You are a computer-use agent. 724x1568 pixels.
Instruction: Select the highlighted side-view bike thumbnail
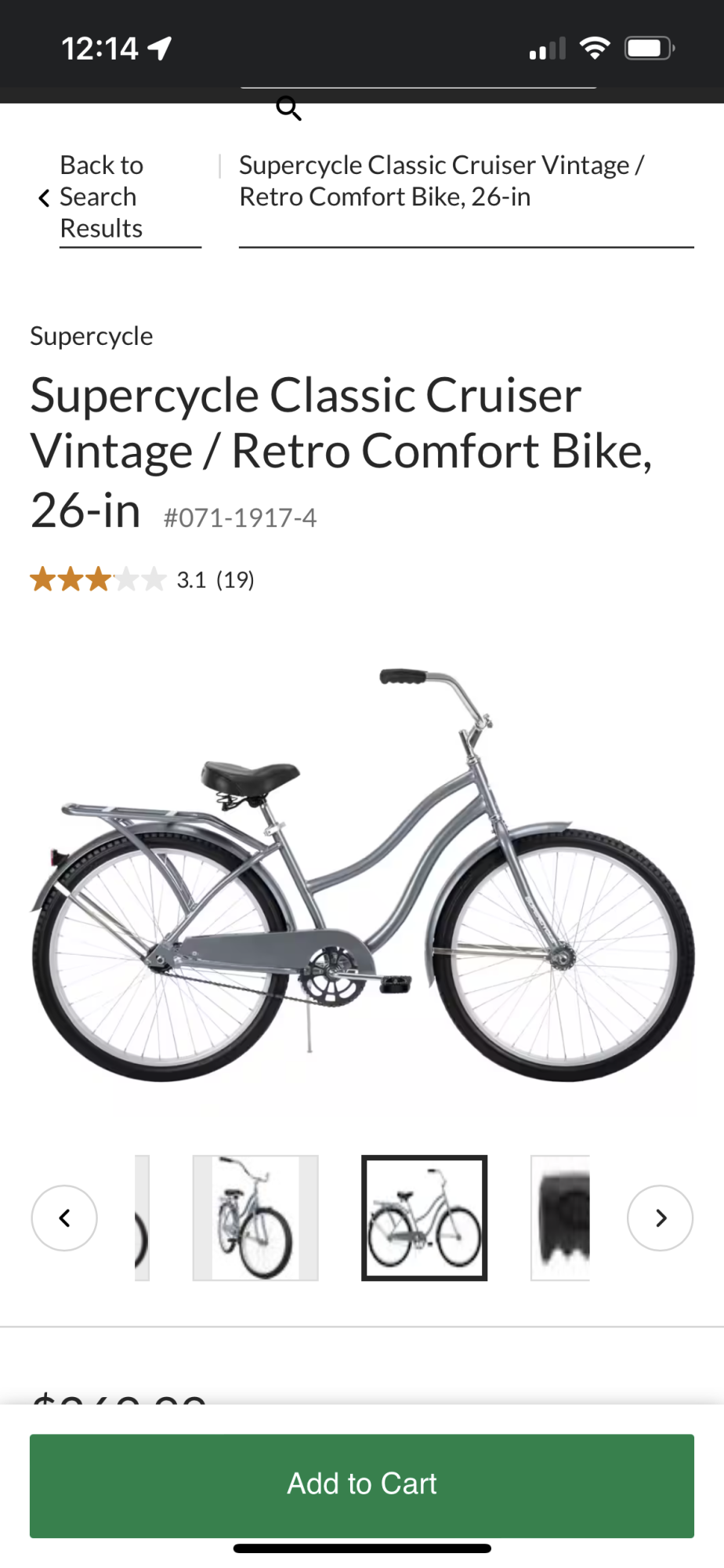click(424, 1218)
